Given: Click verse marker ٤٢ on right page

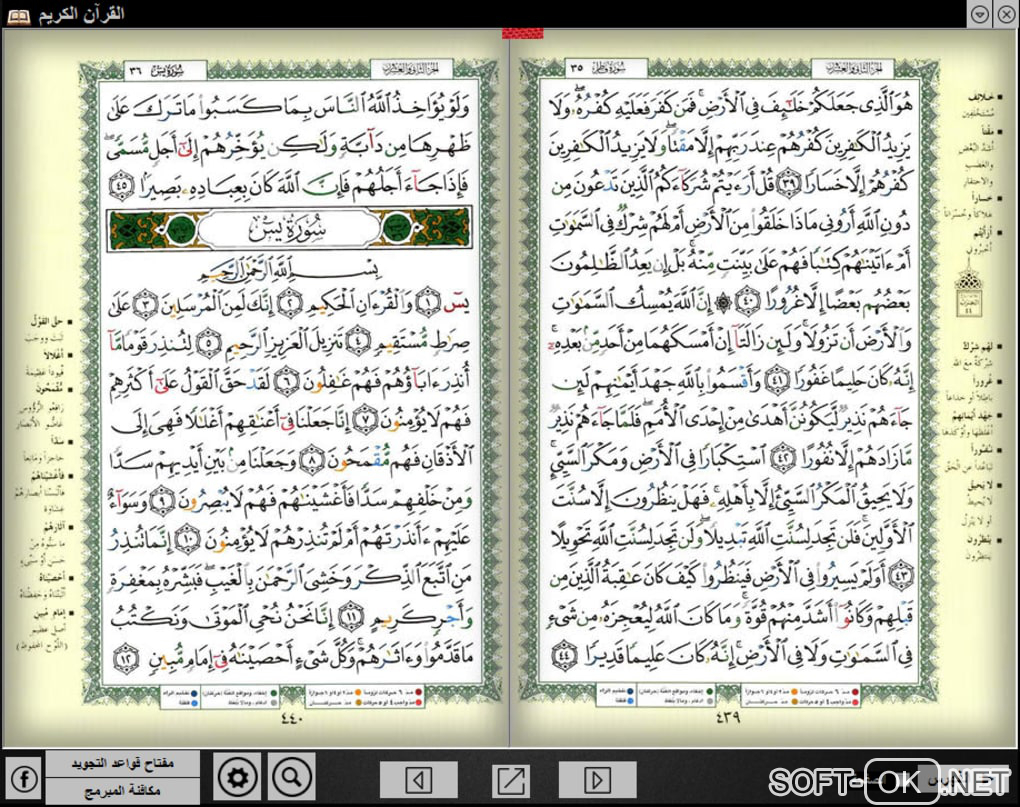Looking at the screenshot, I should click(x=781, y=460).
